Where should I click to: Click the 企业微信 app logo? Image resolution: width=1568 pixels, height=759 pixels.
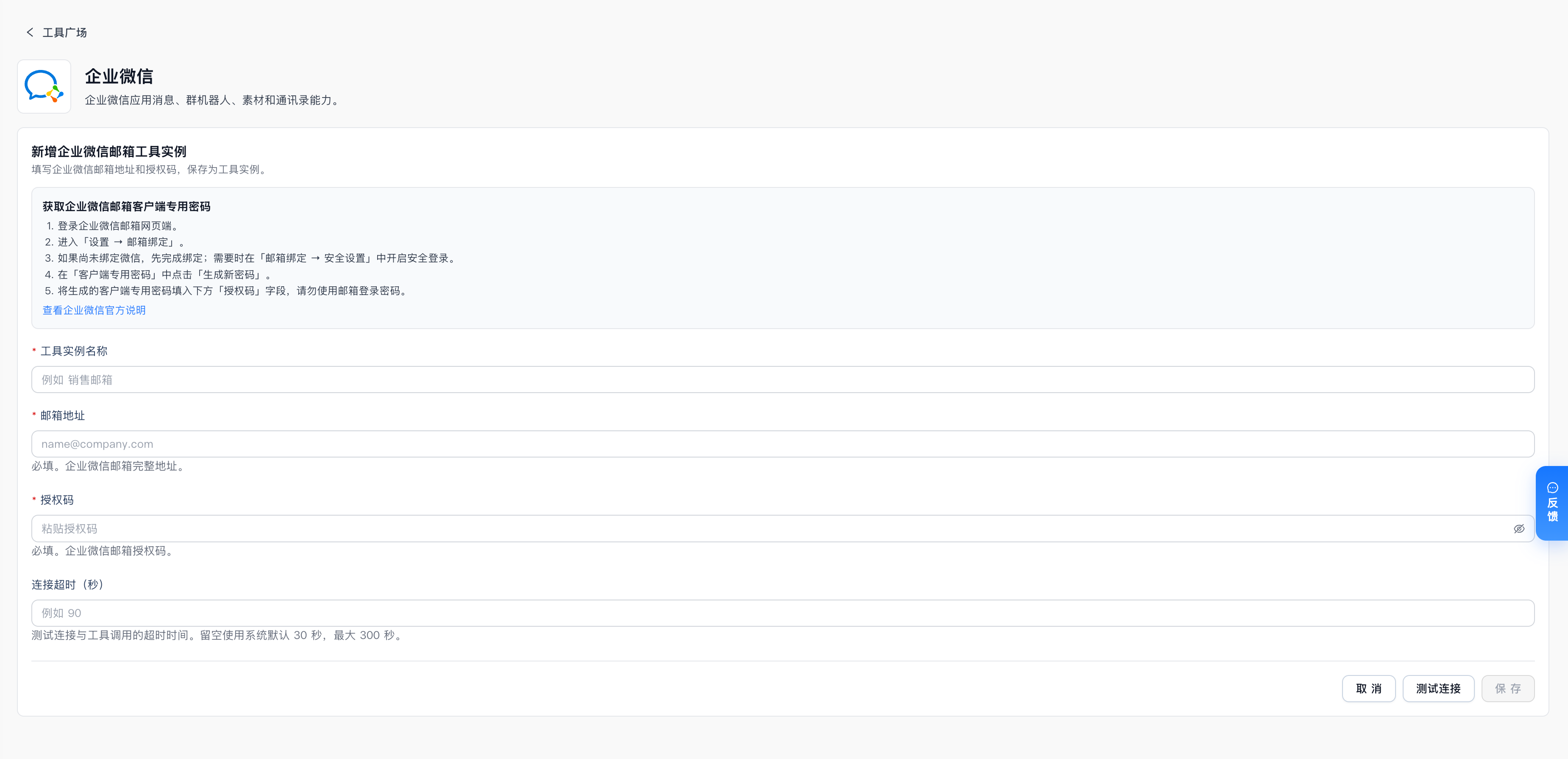pyautogui.click(x=44, y=87)
